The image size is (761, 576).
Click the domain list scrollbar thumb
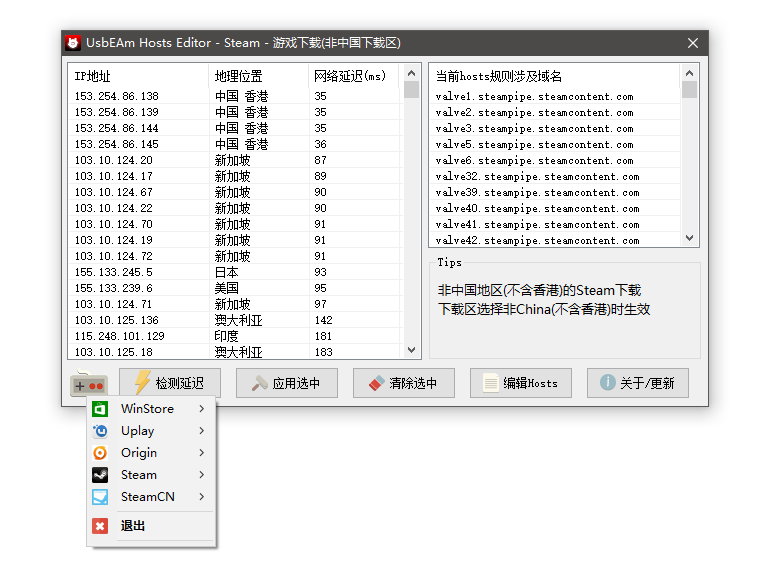690,90
